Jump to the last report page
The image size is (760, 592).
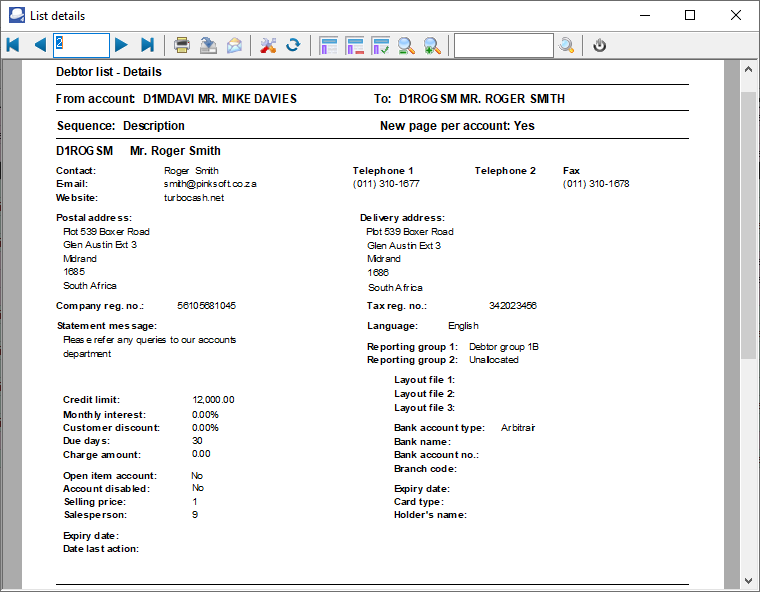coord(147,45)
